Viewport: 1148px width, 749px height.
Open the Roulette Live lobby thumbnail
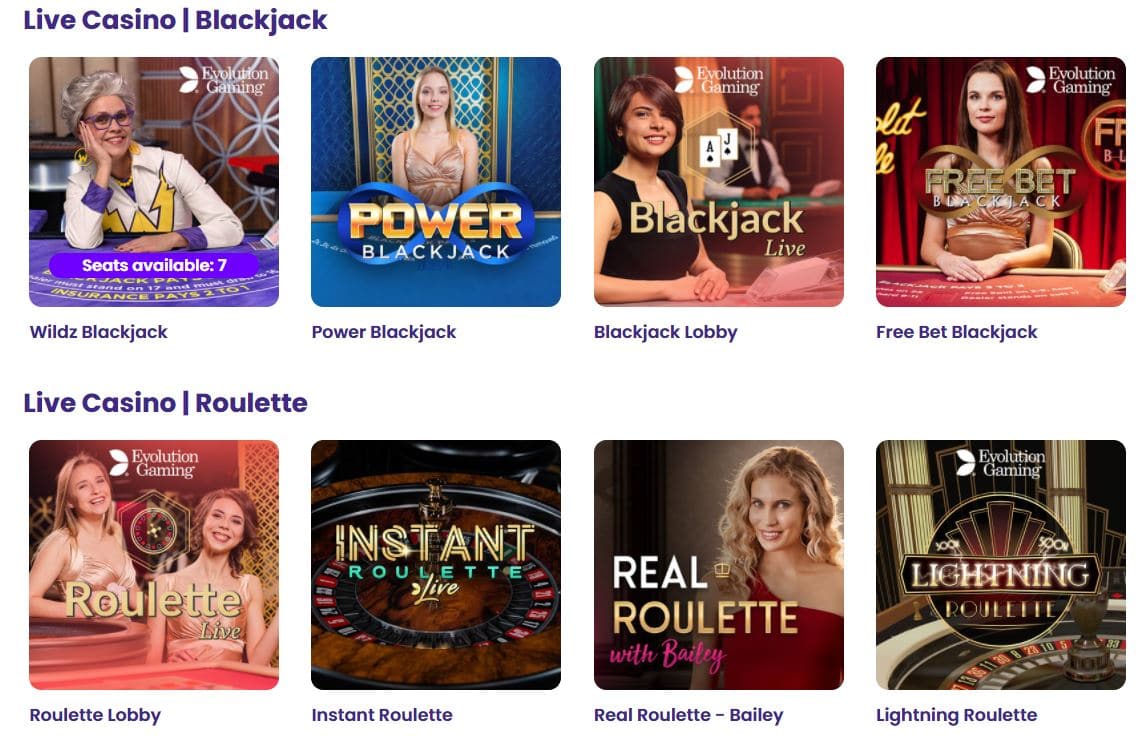pyautogui.click(x=154, y=564)
